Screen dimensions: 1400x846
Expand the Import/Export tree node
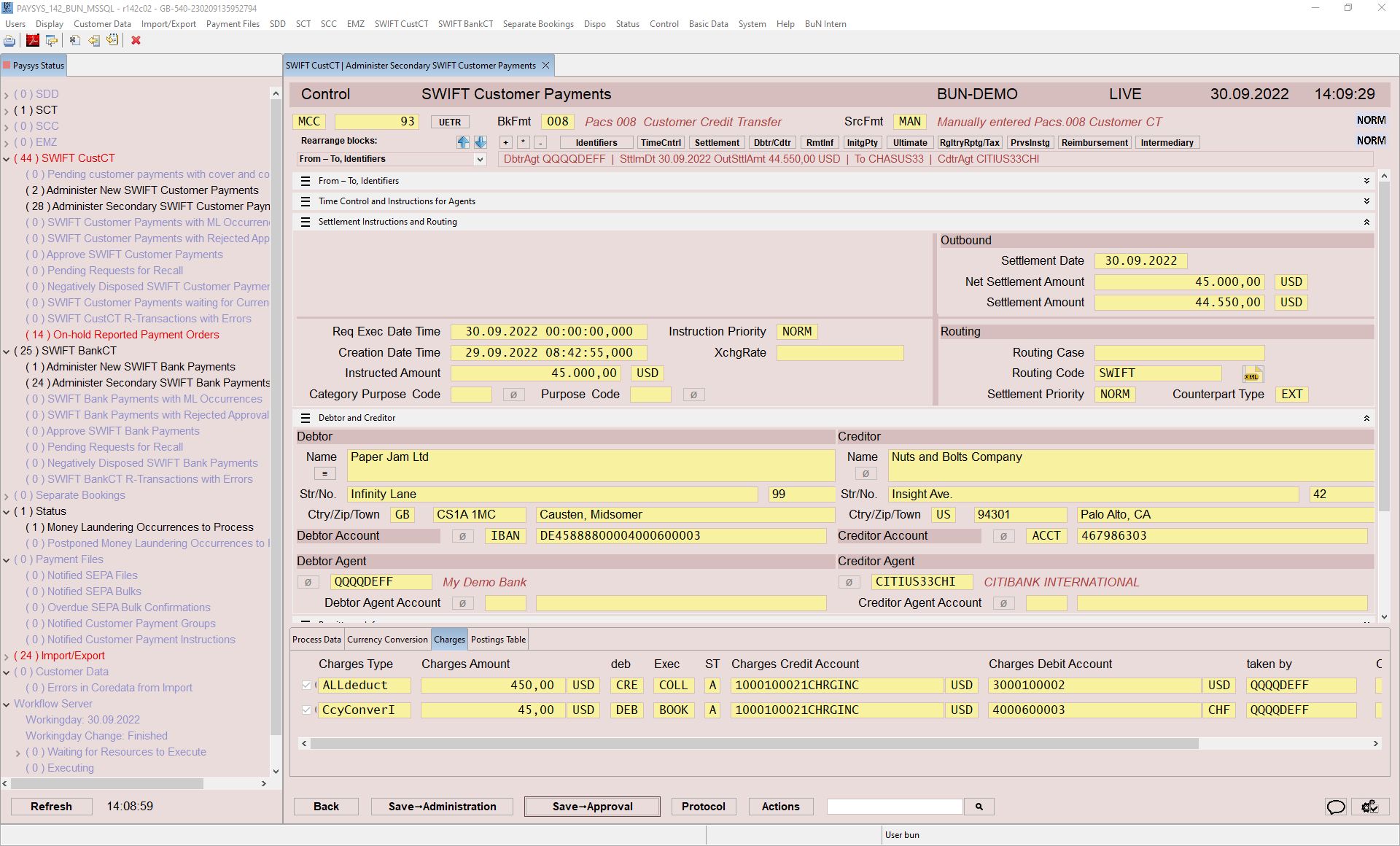(x=7, y=656)
